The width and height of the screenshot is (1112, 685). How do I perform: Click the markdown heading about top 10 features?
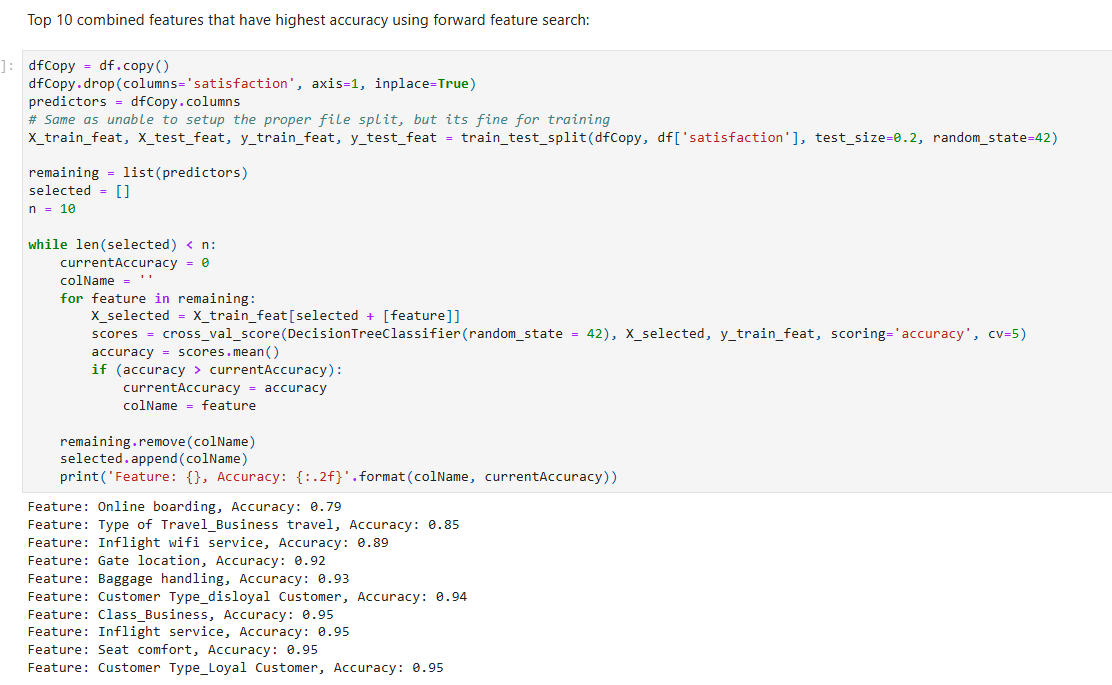click(x=308, y=20)
